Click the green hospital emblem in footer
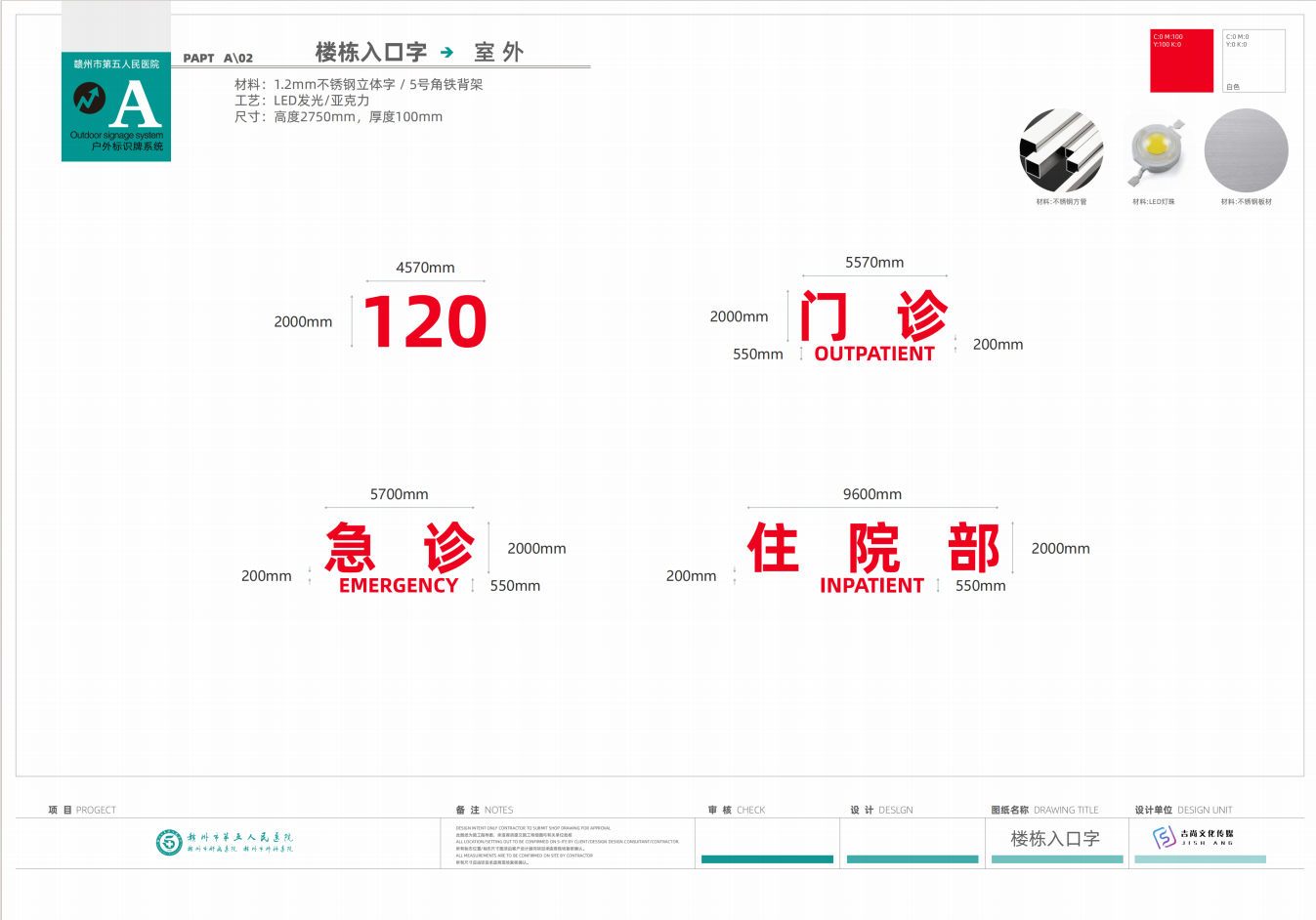Screen dimensions: 1316x920 coord(169,842)
